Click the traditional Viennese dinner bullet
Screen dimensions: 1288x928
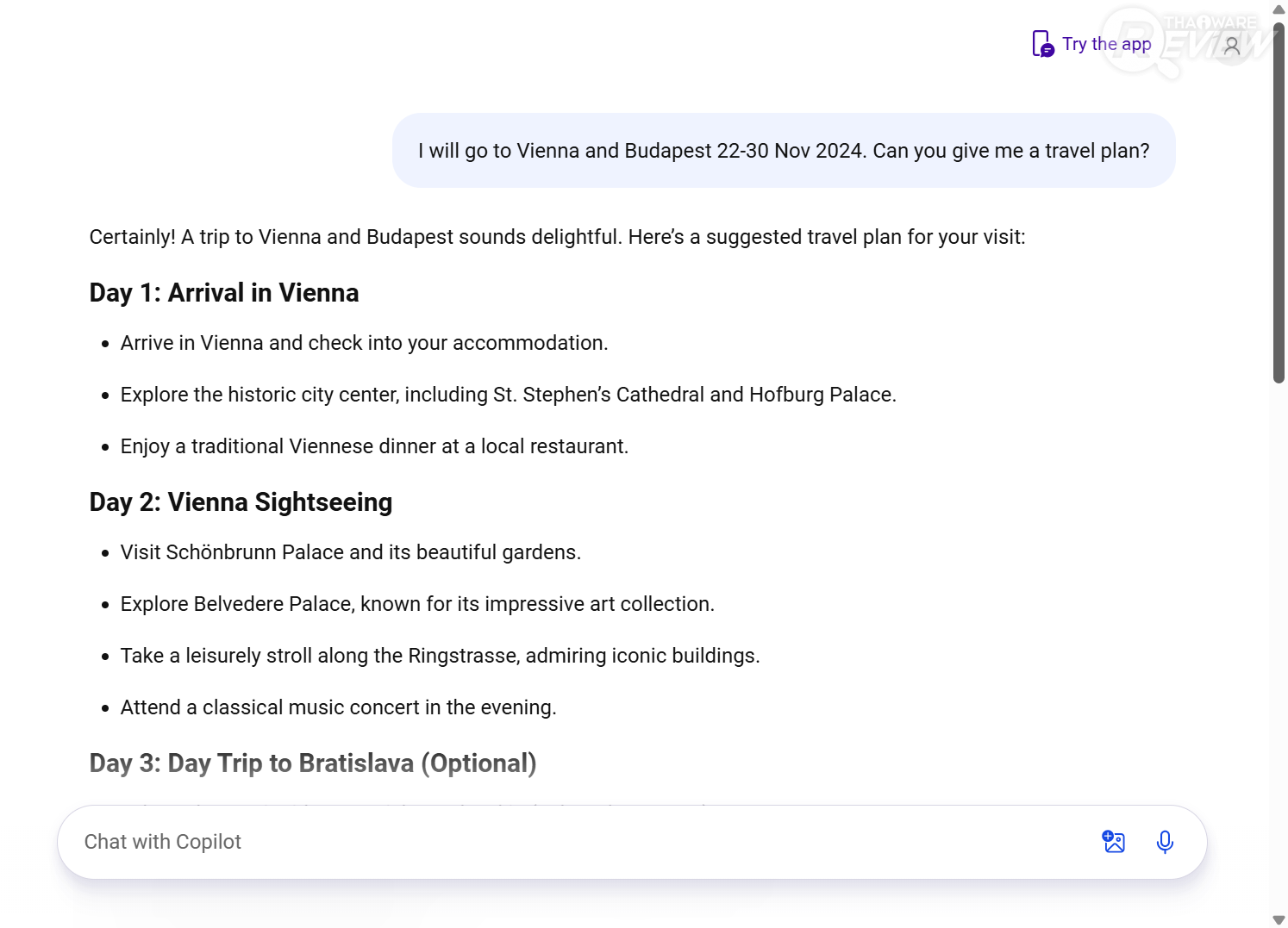[374, 446]
